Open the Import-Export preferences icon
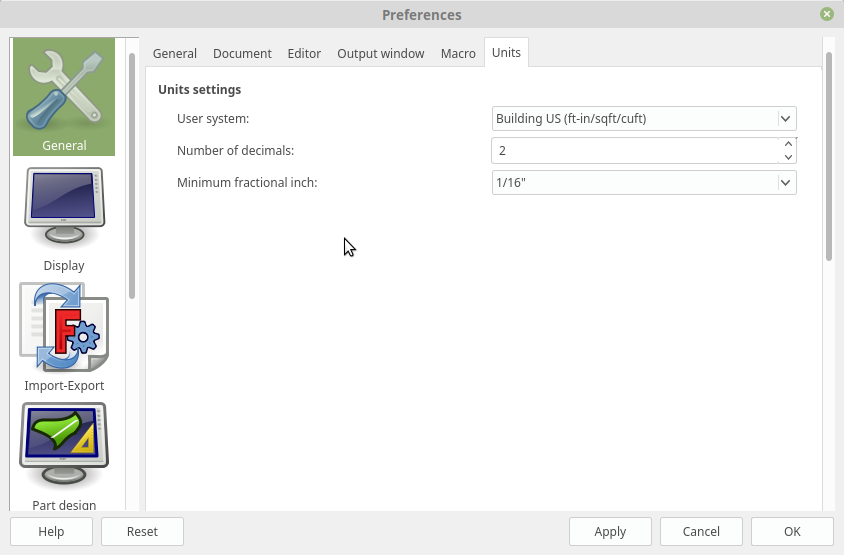844x555 pixels. click(x=64, y=327)
